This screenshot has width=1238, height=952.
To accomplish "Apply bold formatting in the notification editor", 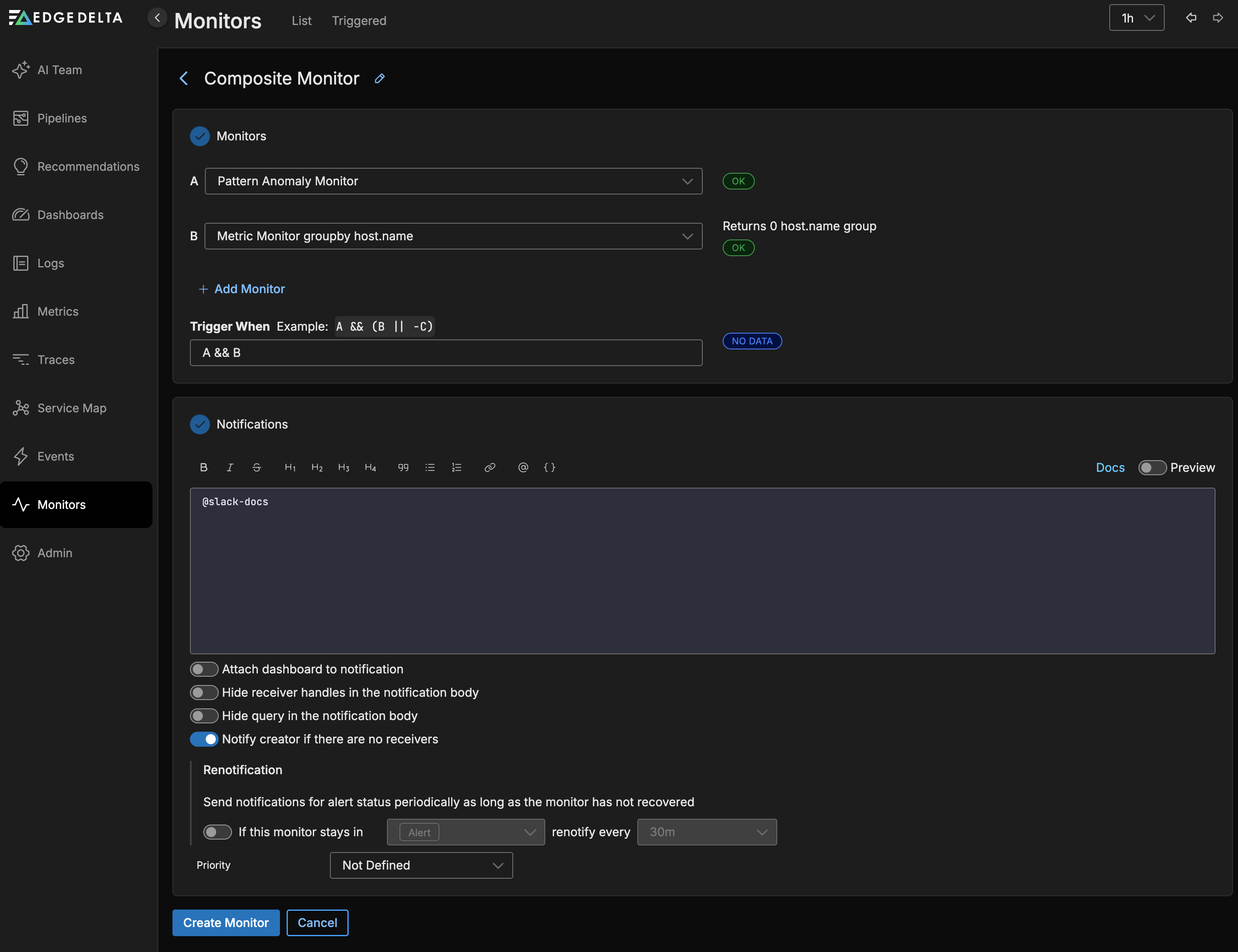I will (x=204, y=467).
